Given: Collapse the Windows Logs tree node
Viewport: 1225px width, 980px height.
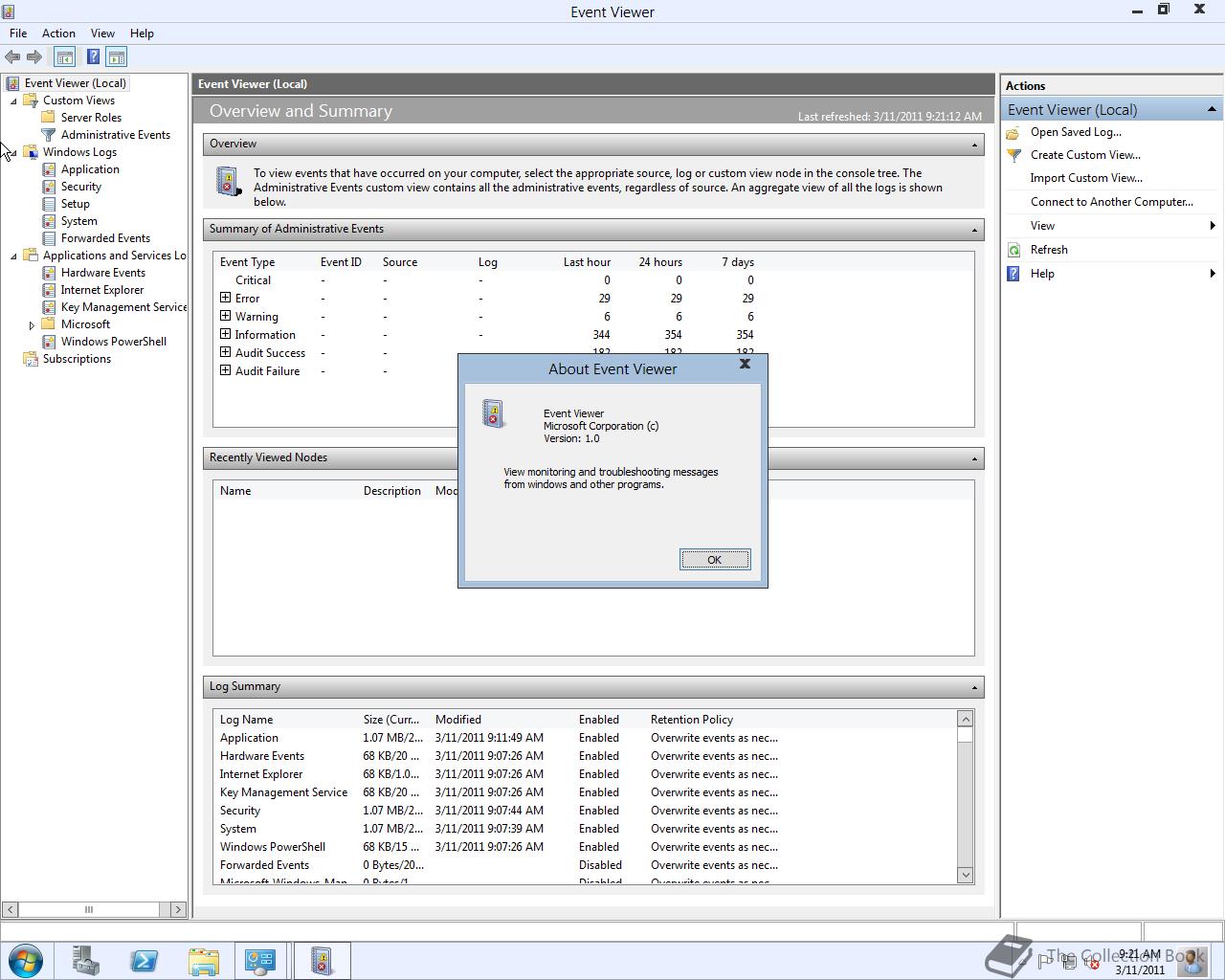Looking at the screenshot, I should pyautogui.click(x=13, y=153).
